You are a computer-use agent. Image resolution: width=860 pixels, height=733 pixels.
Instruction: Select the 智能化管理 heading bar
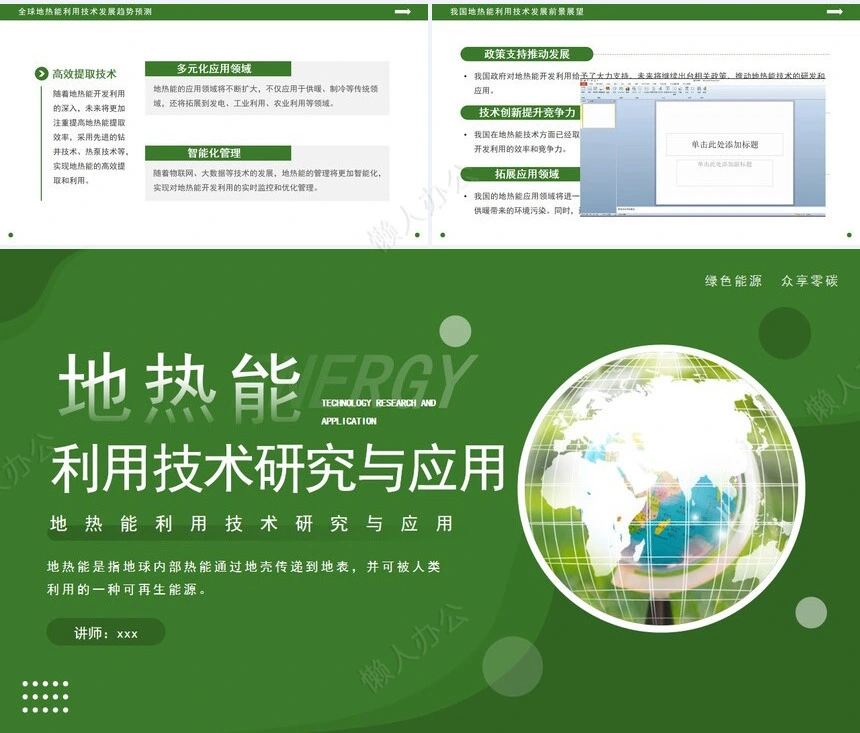(218, 153)
